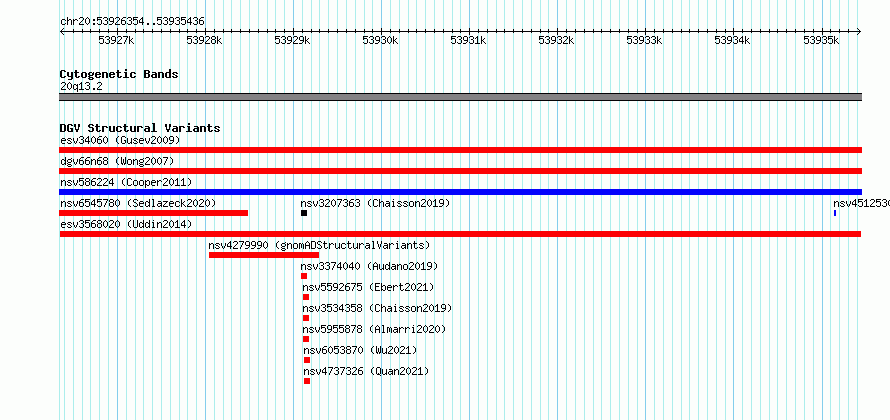Select the small blue nsv4512530 marker

pos(835,213)
